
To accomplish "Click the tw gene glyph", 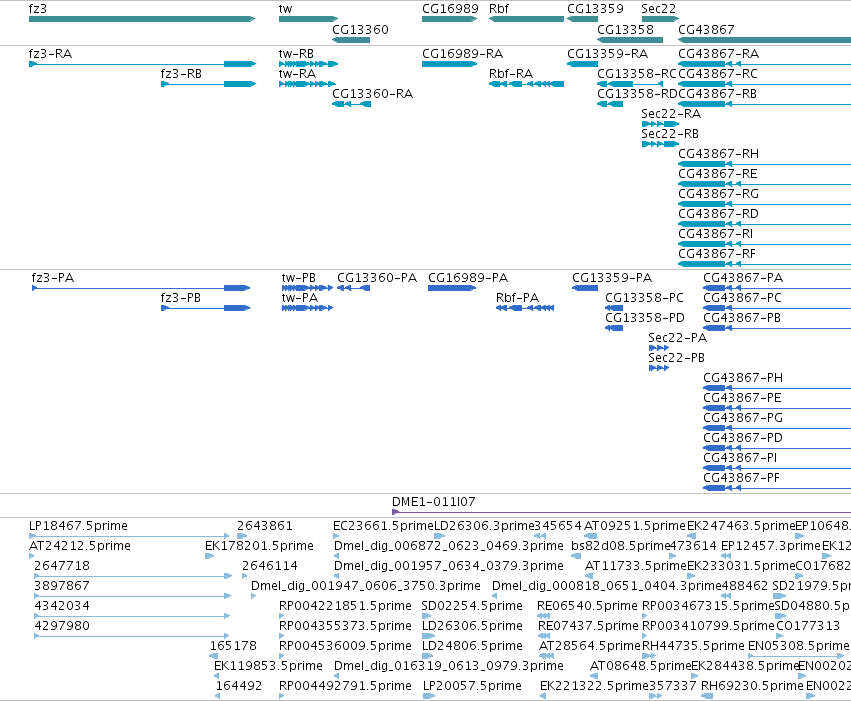I will (308, 19).
